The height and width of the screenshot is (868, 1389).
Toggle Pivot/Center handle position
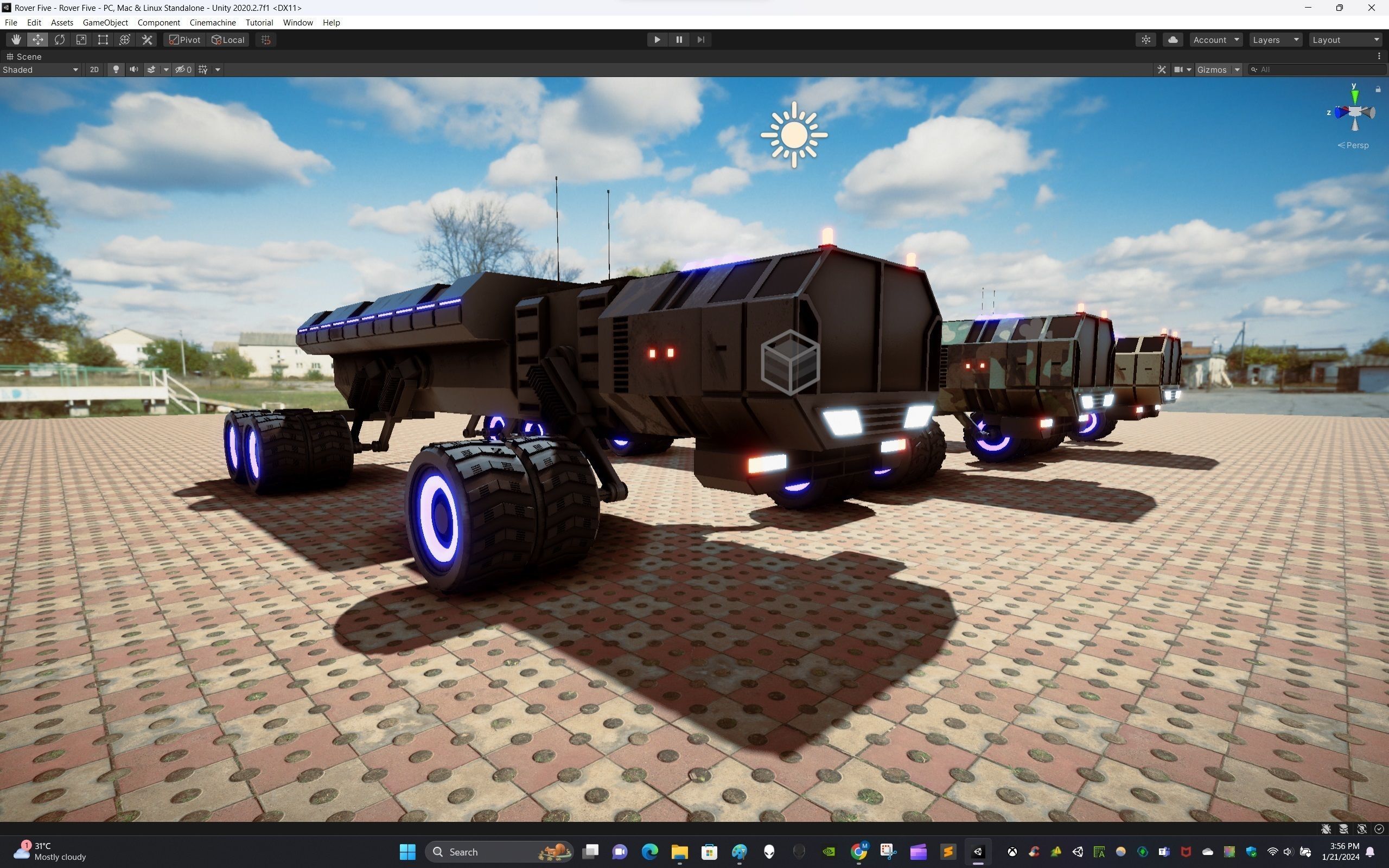click(184, 40)
